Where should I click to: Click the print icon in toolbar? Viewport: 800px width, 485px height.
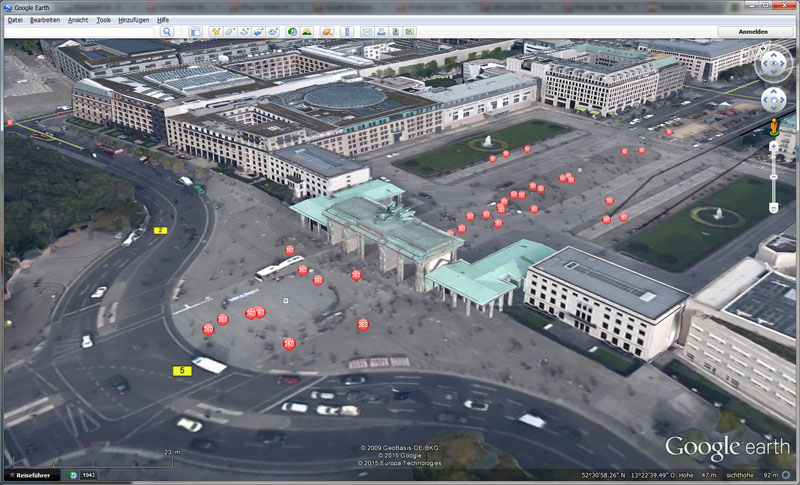point(381,32)
